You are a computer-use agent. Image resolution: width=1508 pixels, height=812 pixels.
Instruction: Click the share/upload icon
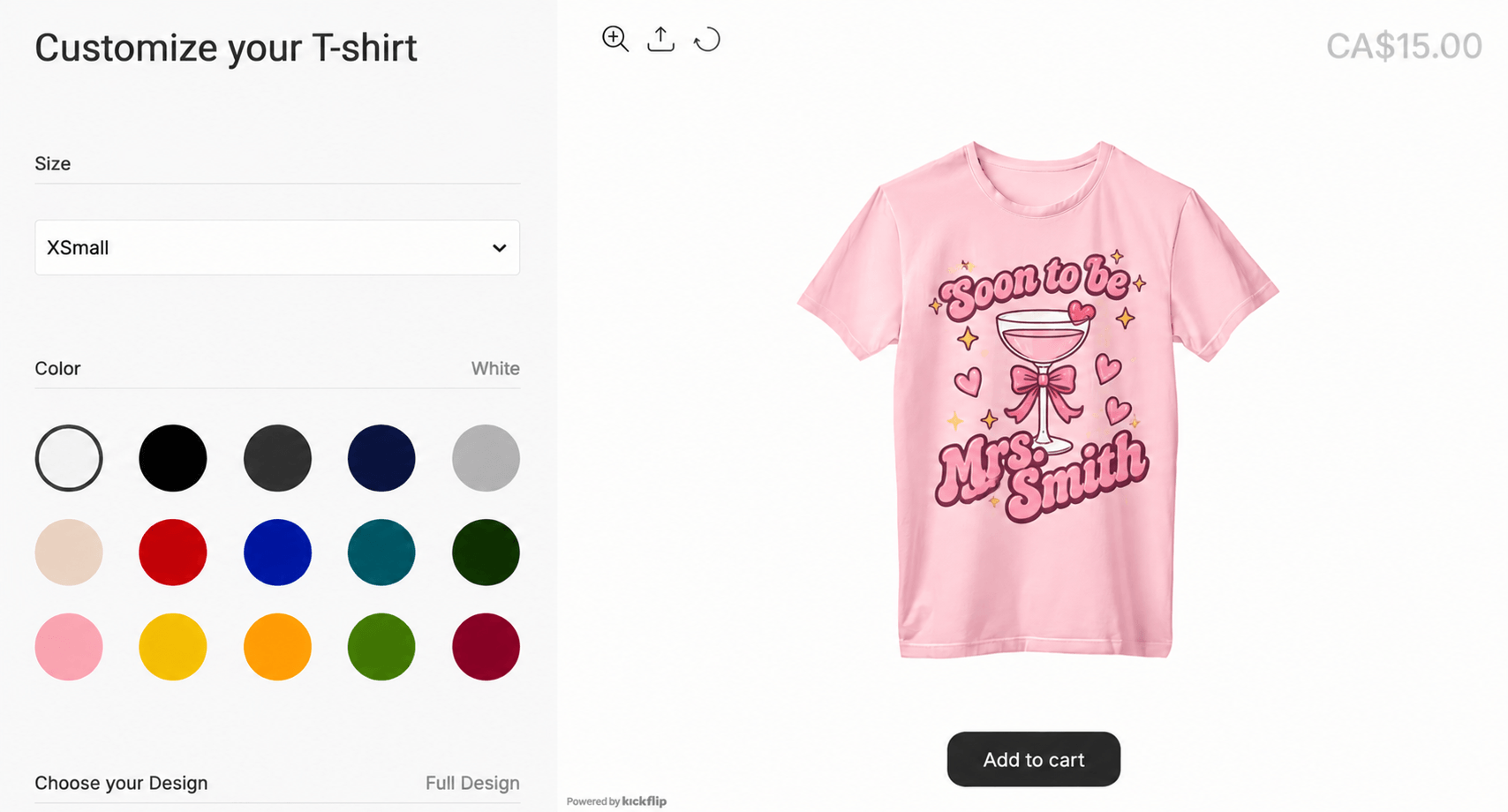pos(660,39)
